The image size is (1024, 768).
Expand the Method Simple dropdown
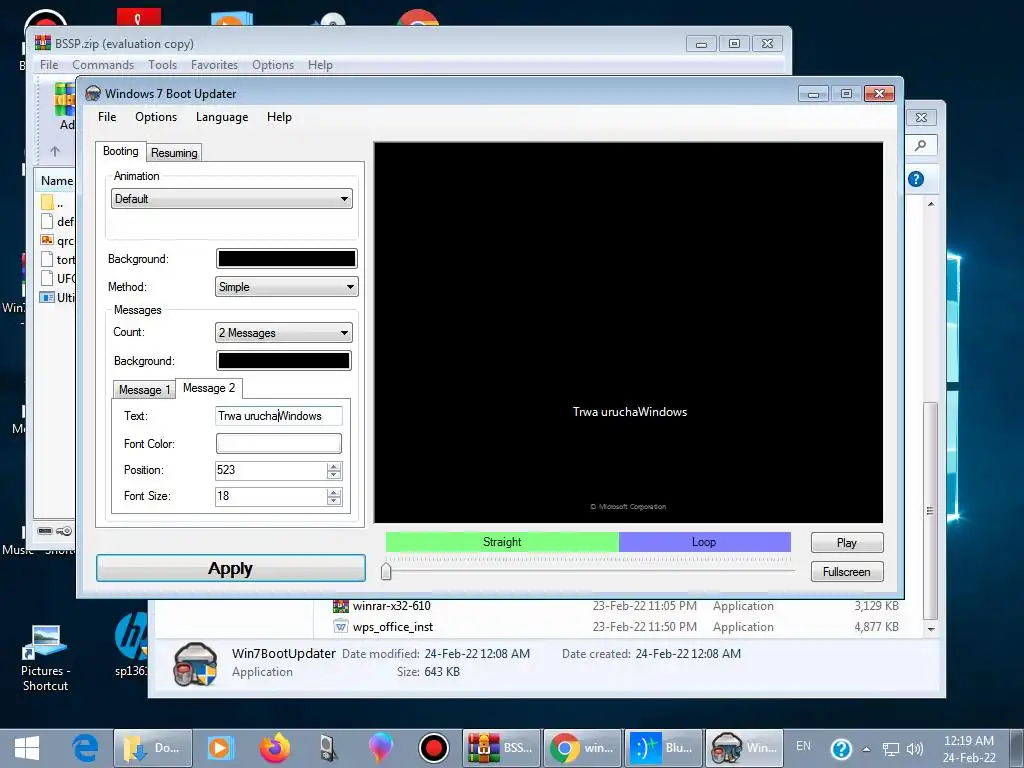pos(287,287)
